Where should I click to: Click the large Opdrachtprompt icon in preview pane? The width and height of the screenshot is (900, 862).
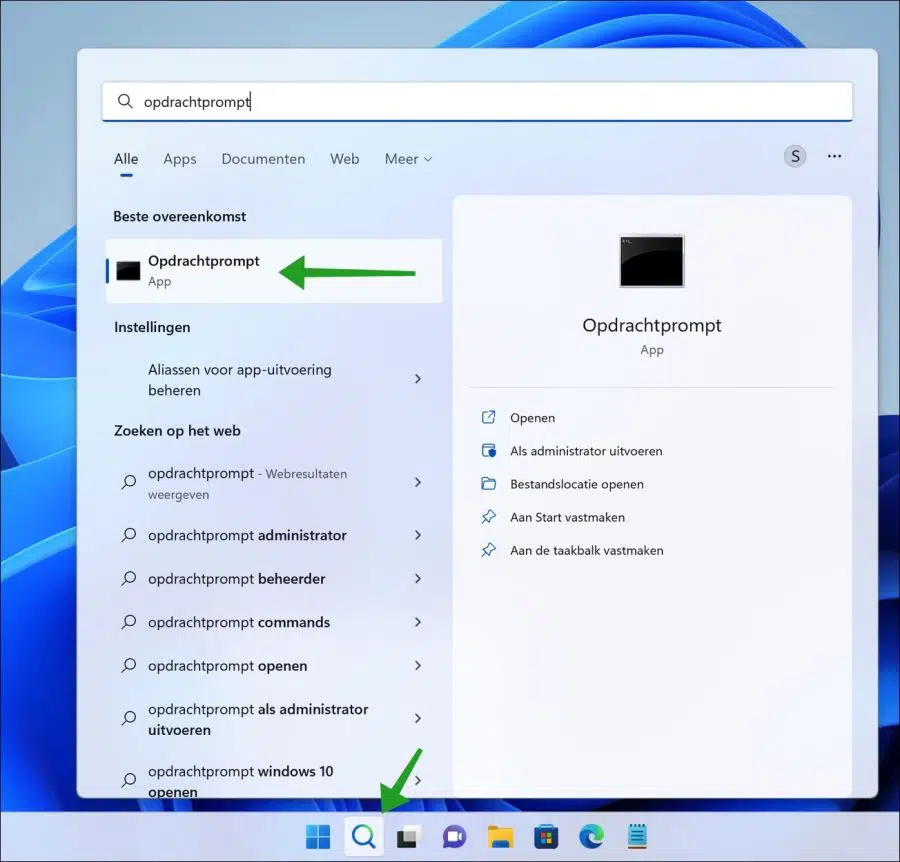pyautogui.click(x=651, y=261)
